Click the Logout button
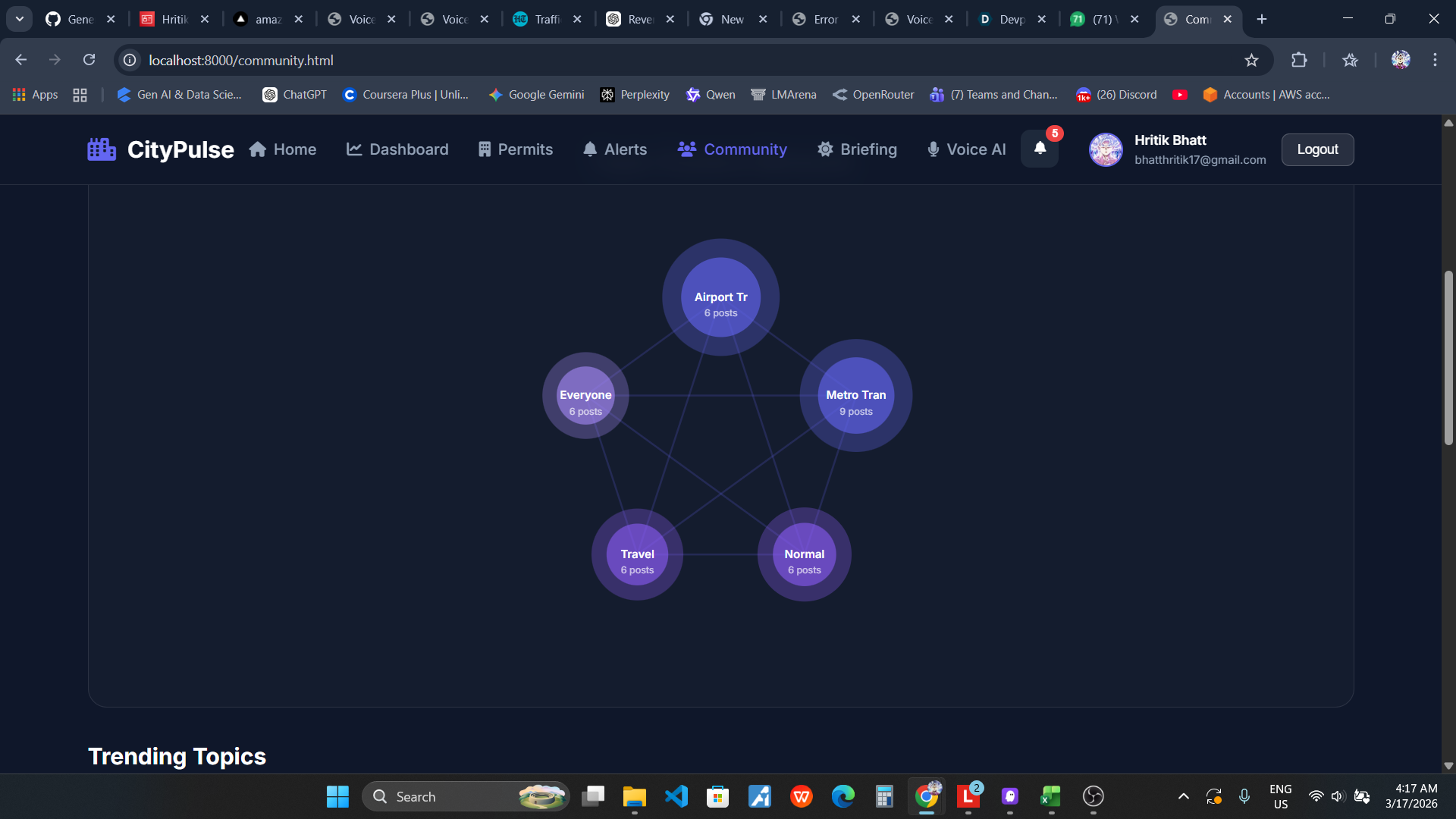Viewport: 1456px width, 819px height. (x=1317, y=149)
